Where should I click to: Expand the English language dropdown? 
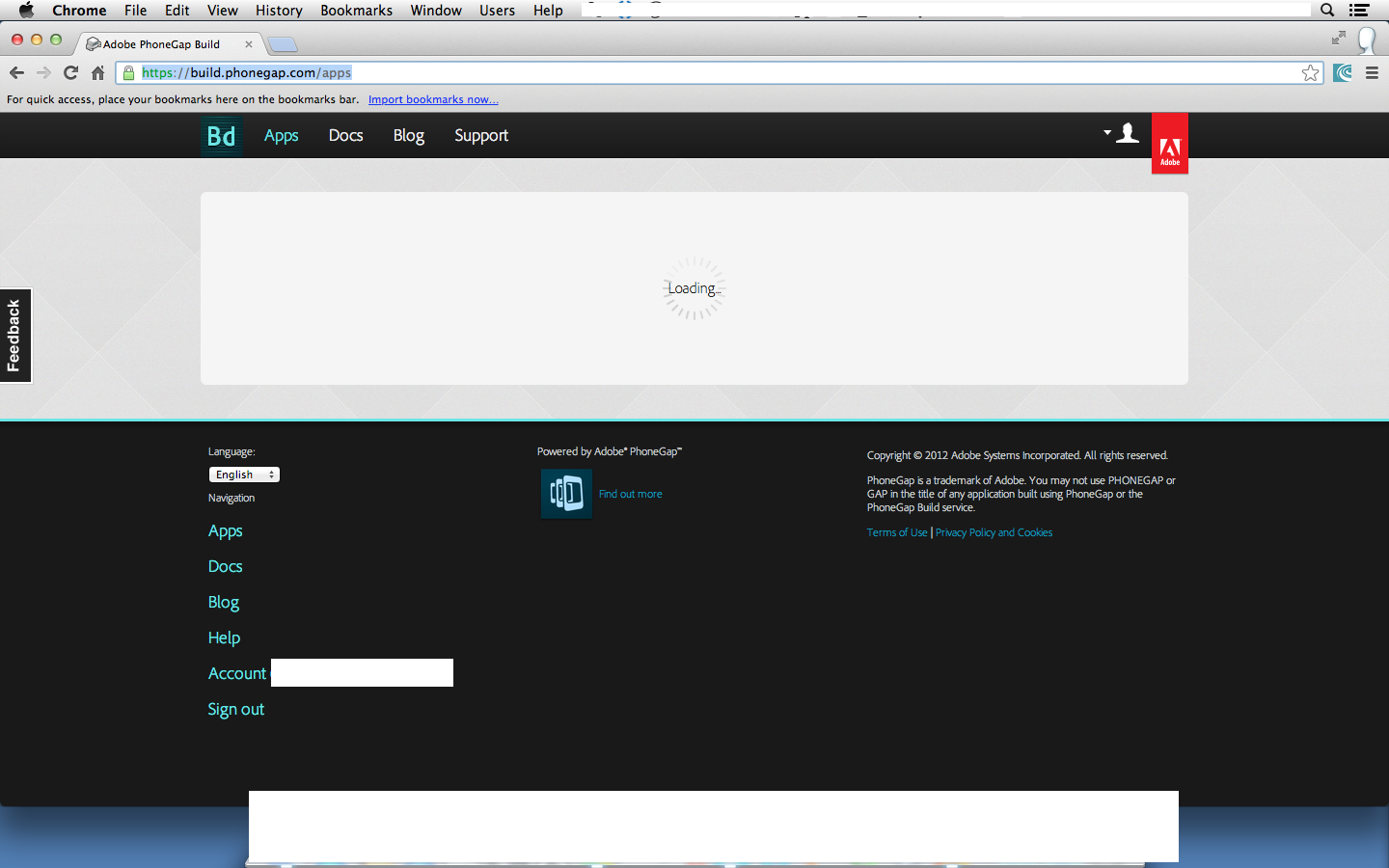[244, 475]
